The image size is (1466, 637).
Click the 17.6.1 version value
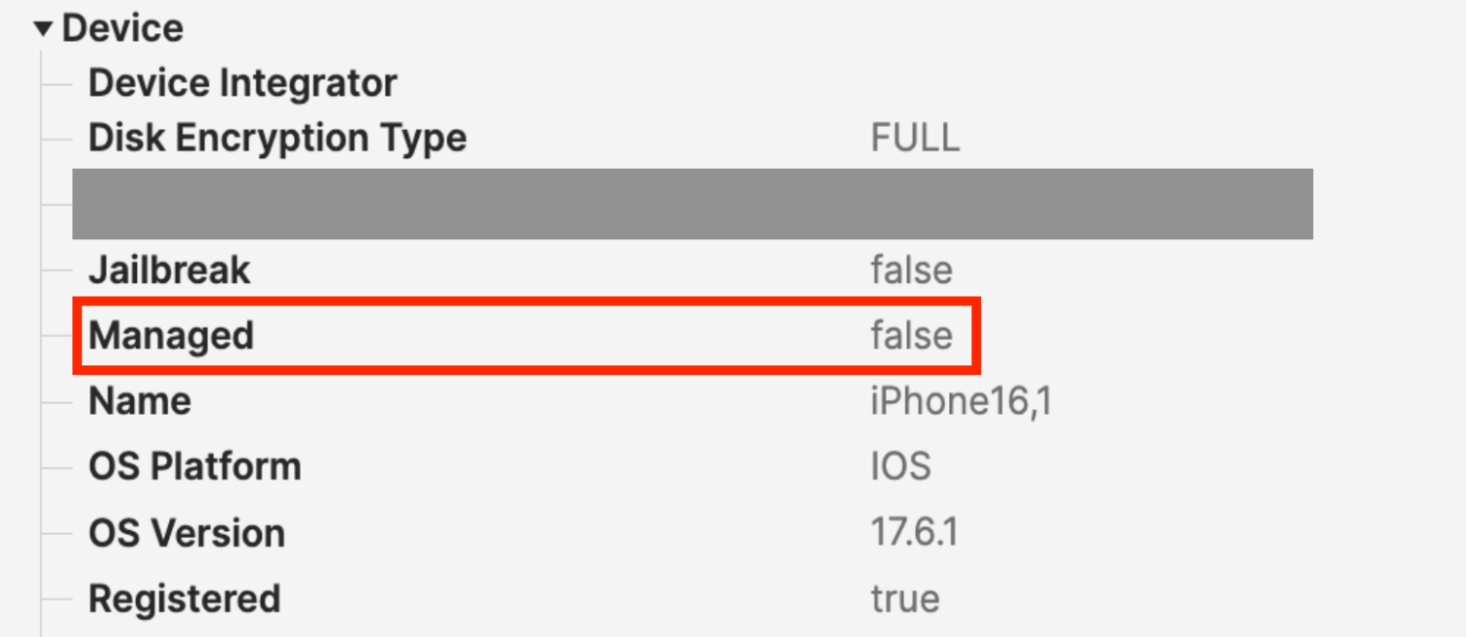tap(914, 533)
